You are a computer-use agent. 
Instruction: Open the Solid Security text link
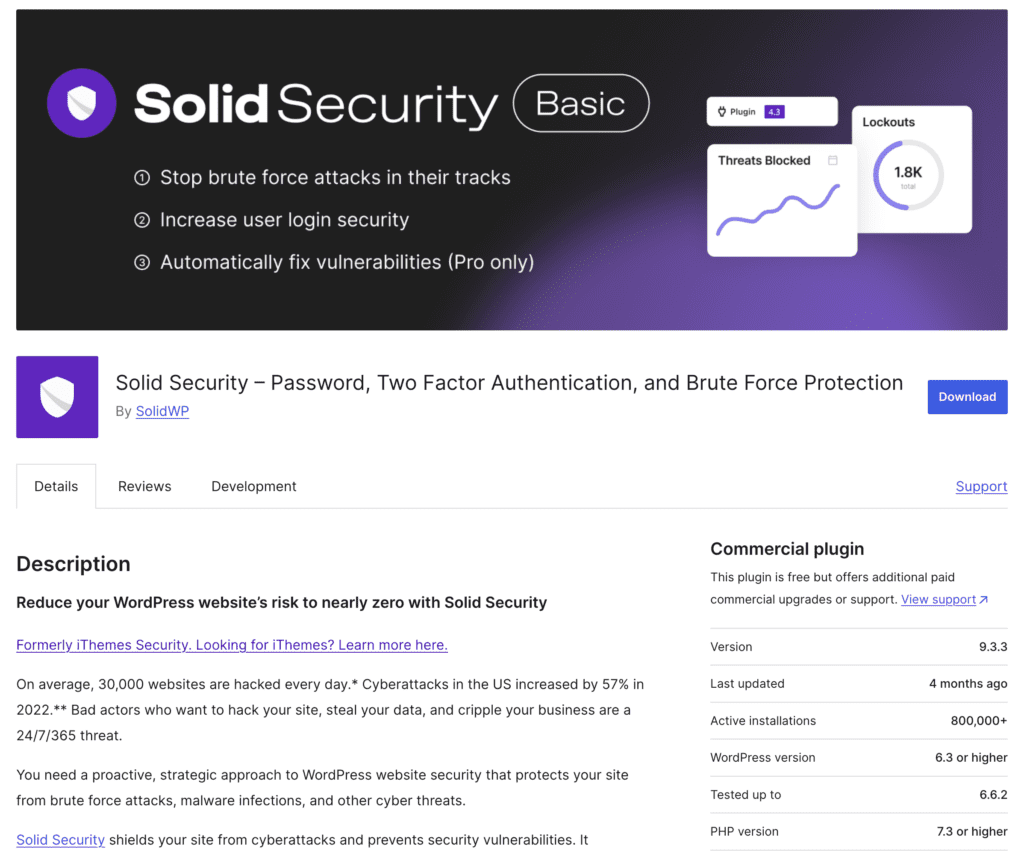click(x=60, y=840)
